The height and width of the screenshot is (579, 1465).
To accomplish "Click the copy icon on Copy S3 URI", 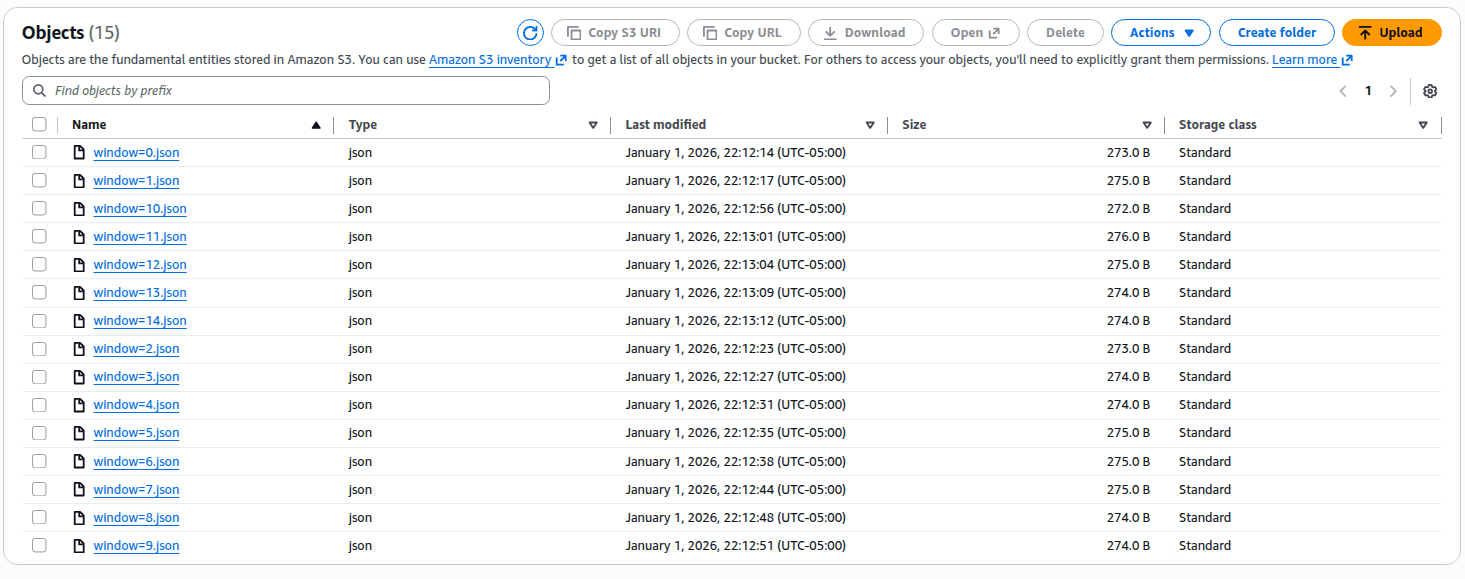I will pyautogui.click(x=570, y=32).
